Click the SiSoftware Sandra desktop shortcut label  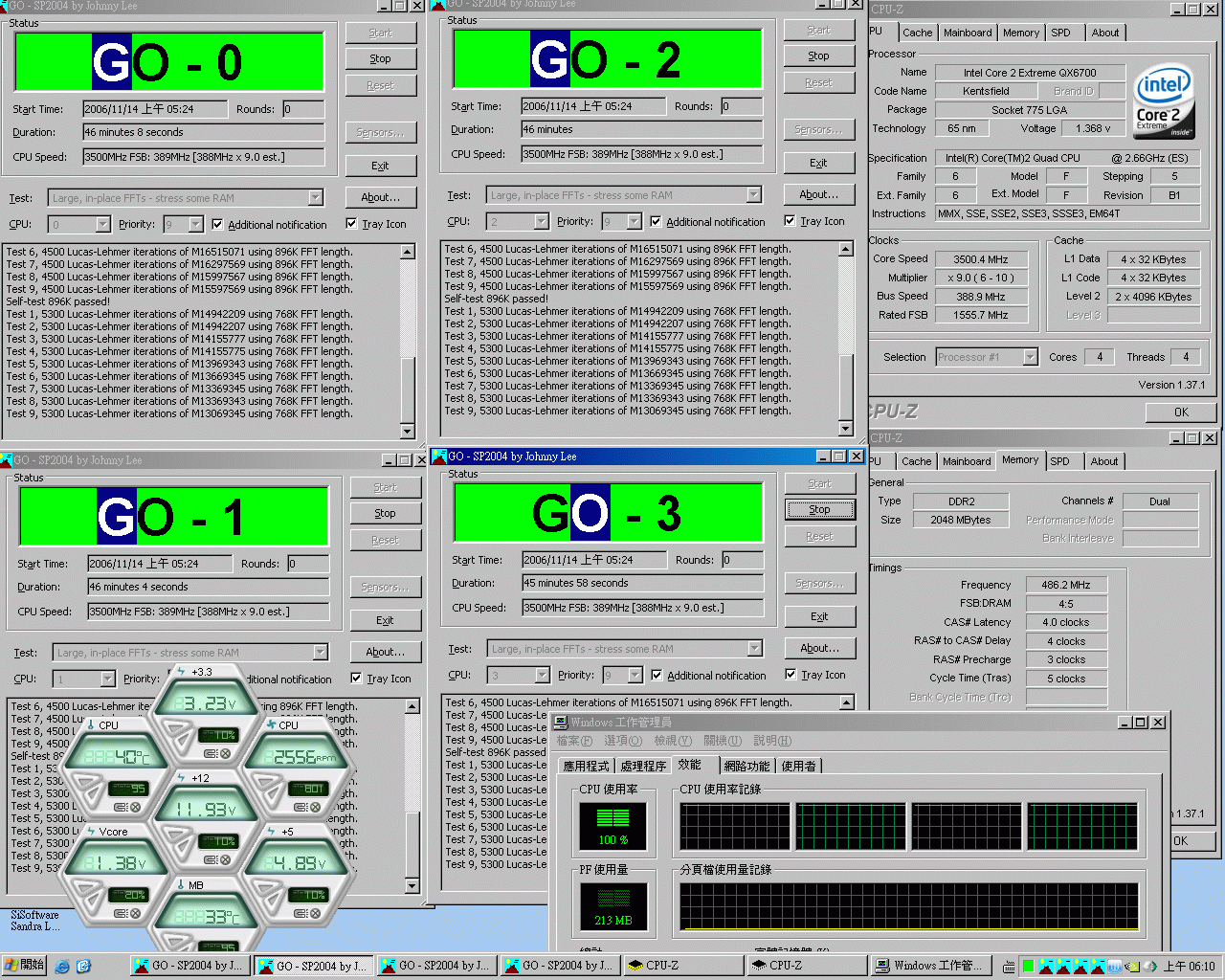pyautogui.click(x=34, y=921)
